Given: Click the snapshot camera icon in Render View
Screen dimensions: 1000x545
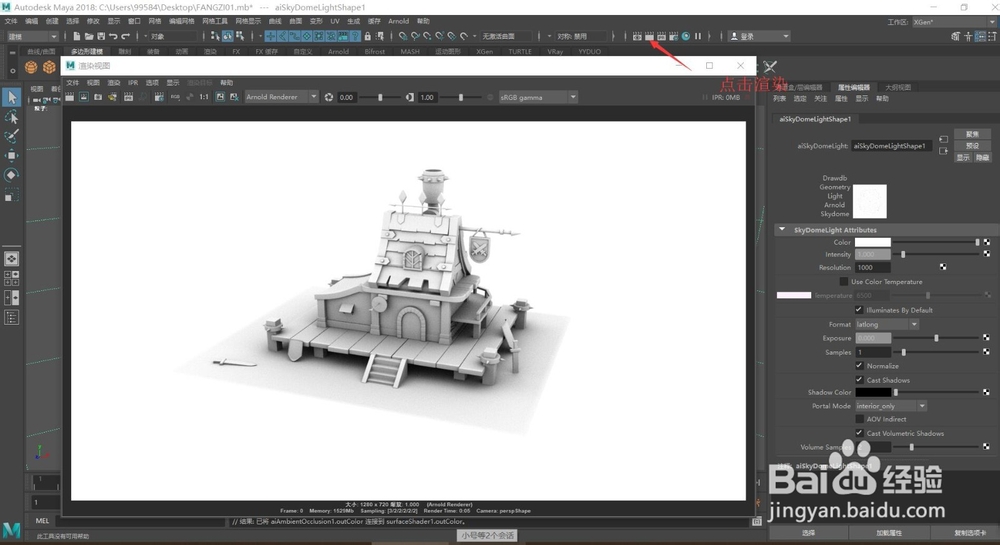Looking at the screenshot, I should tap(98, 97).
